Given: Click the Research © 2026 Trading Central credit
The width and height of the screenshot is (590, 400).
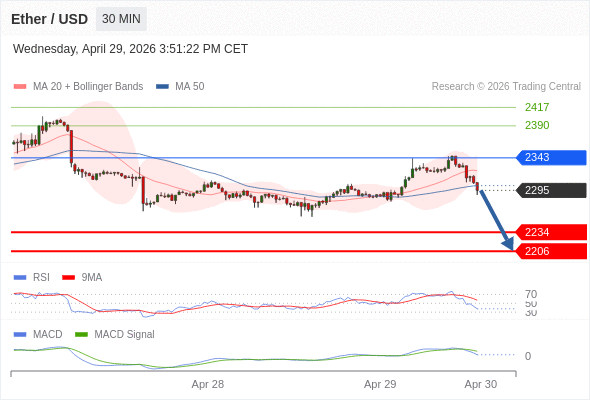Looking at the screenshot, I should pos(506,87).
